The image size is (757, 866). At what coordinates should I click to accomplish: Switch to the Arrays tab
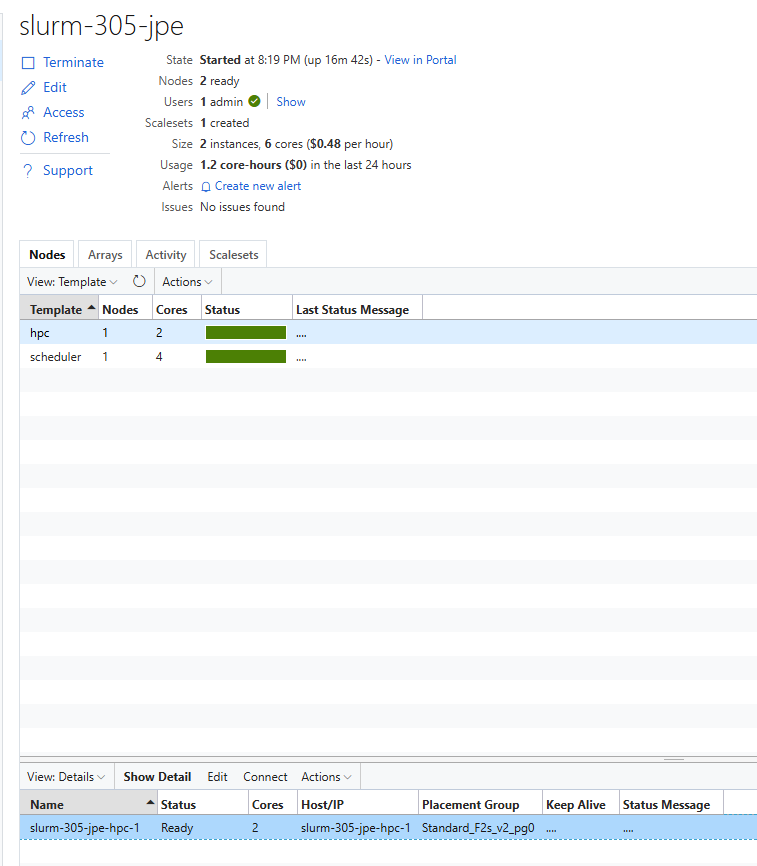[105, 255]
